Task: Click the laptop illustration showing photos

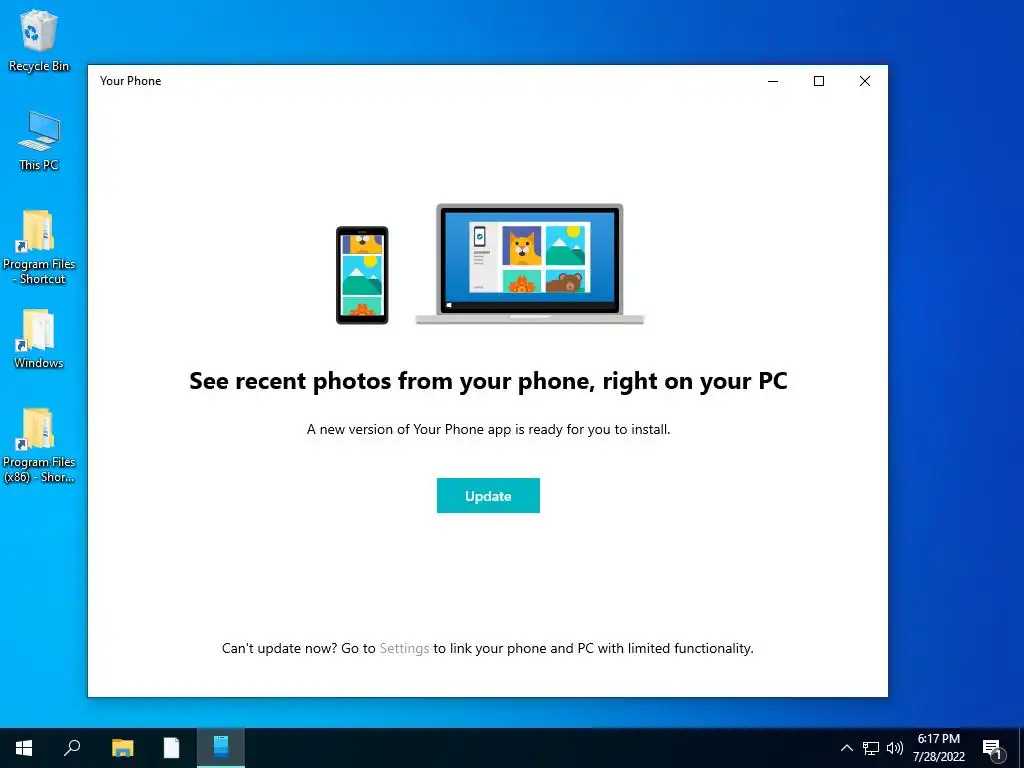Action: tap(530, 264)
